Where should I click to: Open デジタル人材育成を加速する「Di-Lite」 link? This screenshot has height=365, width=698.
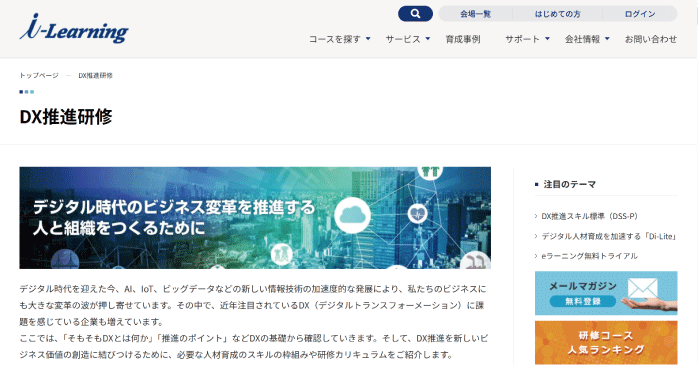tap(609, 236)
